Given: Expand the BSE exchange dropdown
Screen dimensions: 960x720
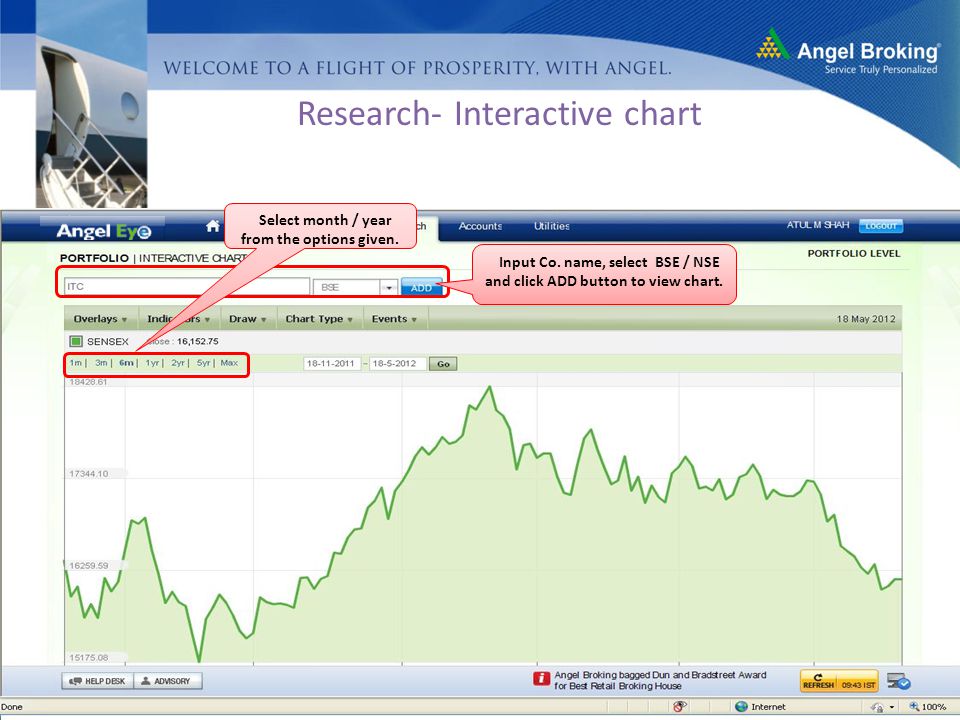Looking at the screenshot, I should pos(388,287).
